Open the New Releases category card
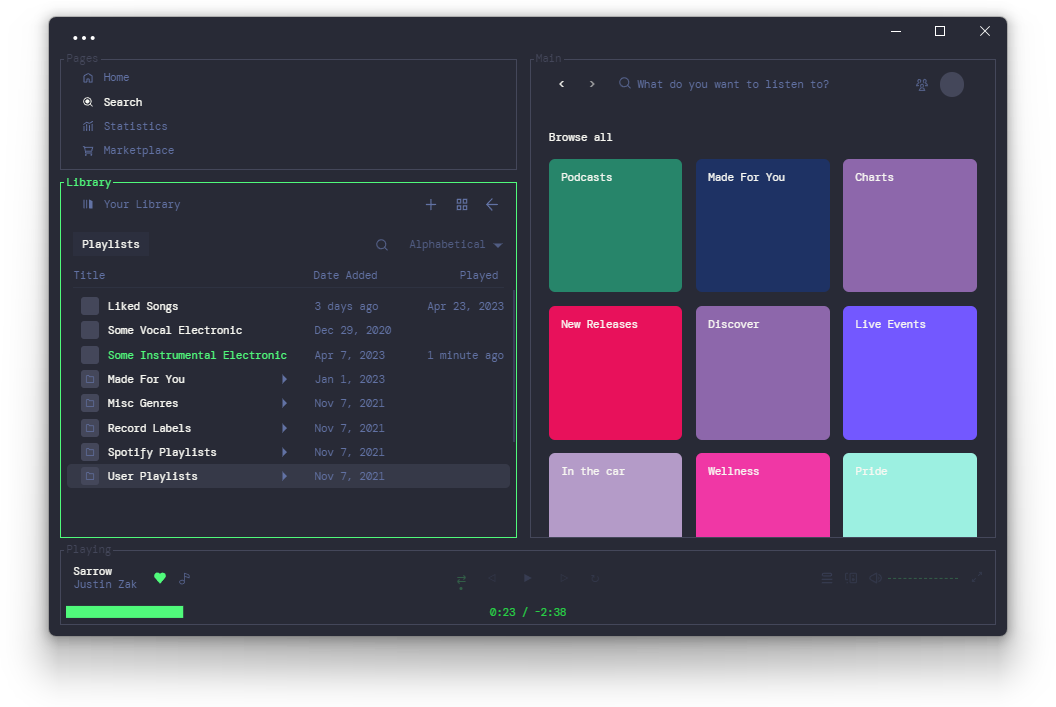 tap(615, 373)
